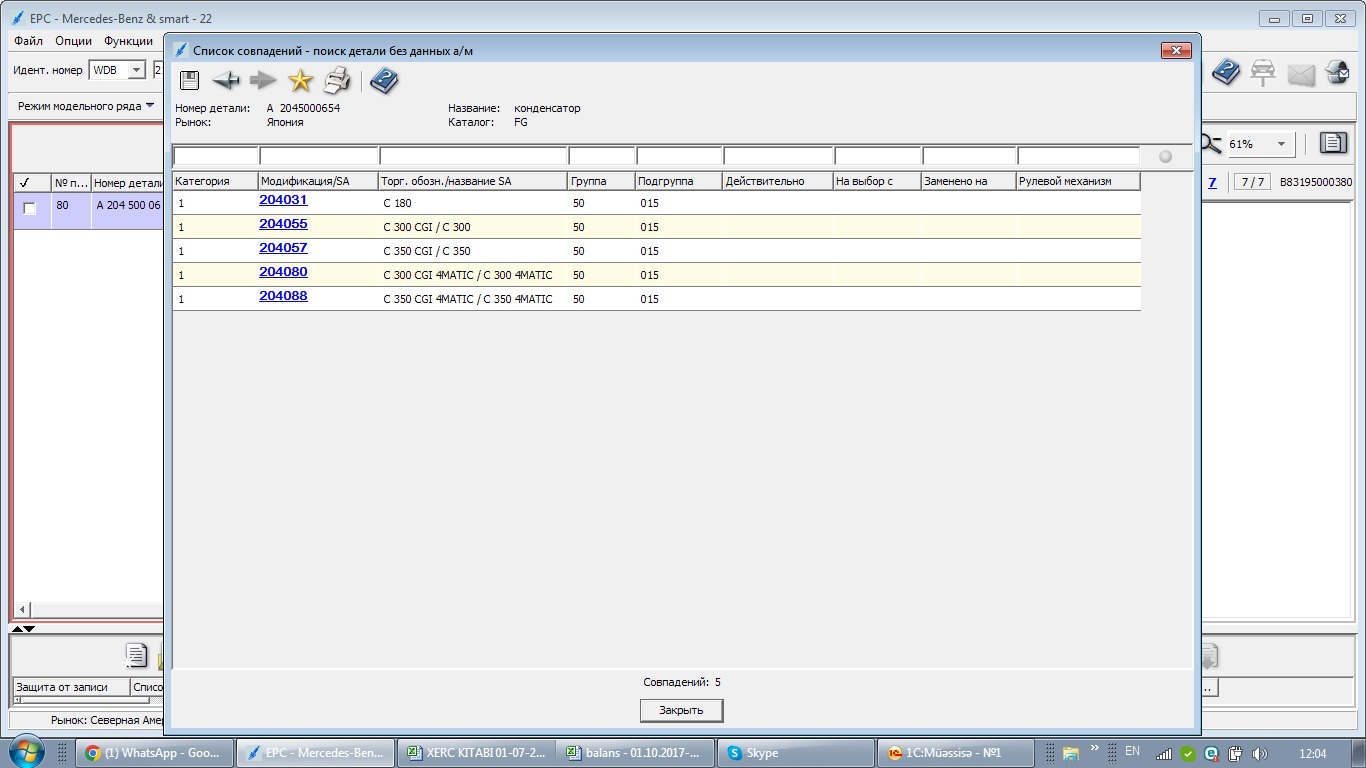The width and height of the screenshot is (1366, 768).
Task: Click the notes document icon beside zoom
Action: pyautogui.click(x=1333, y=144)
